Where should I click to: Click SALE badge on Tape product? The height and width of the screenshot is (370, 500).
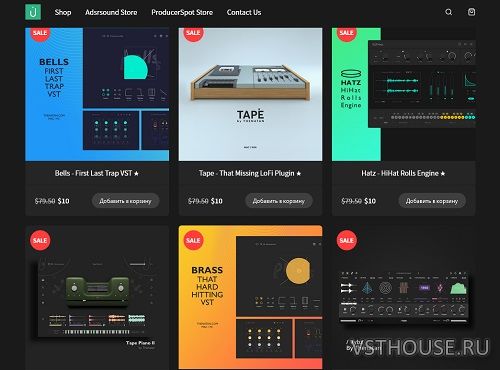[193, 33]
